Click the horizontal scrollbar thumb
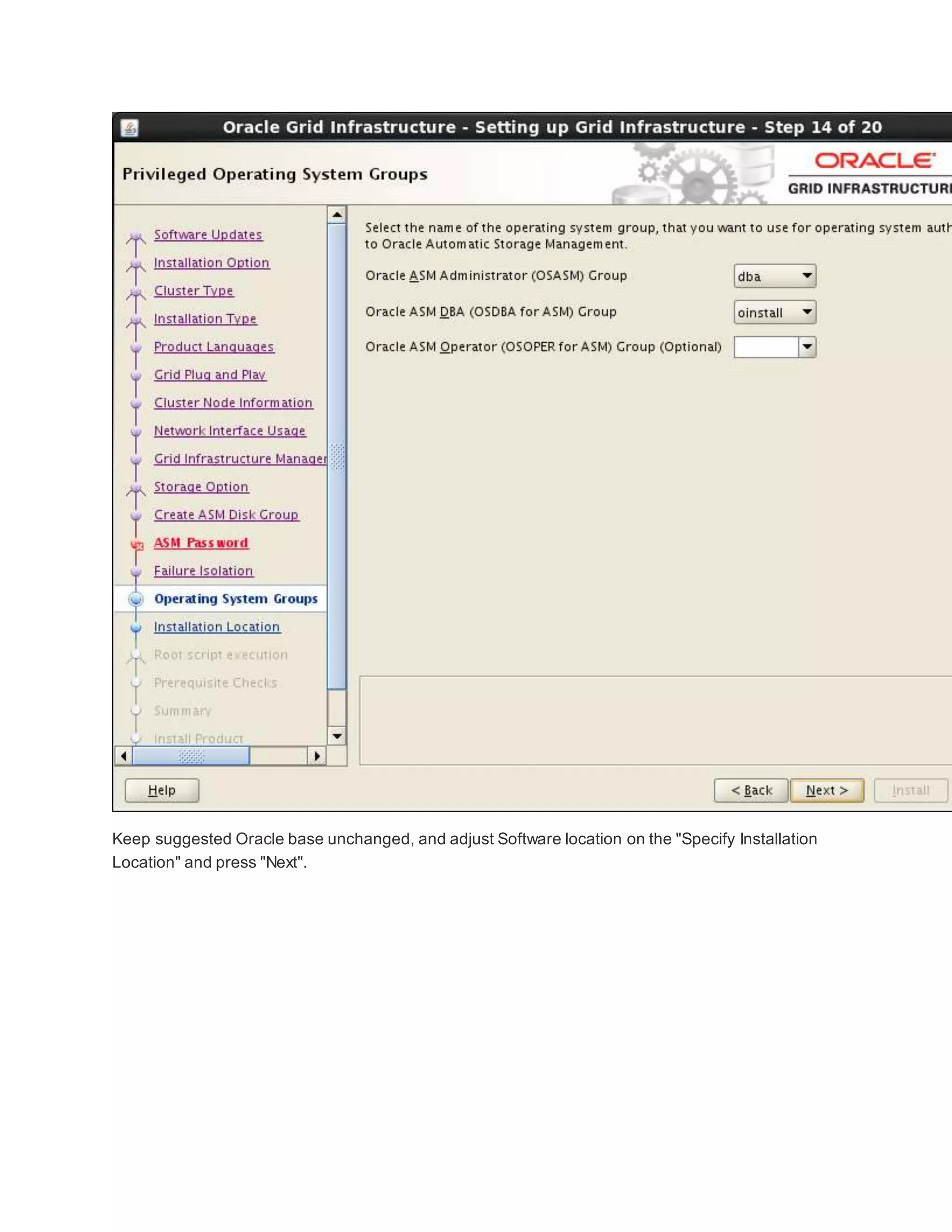The width and height of the screenshot is (952, 1232). tap(191, 756)
